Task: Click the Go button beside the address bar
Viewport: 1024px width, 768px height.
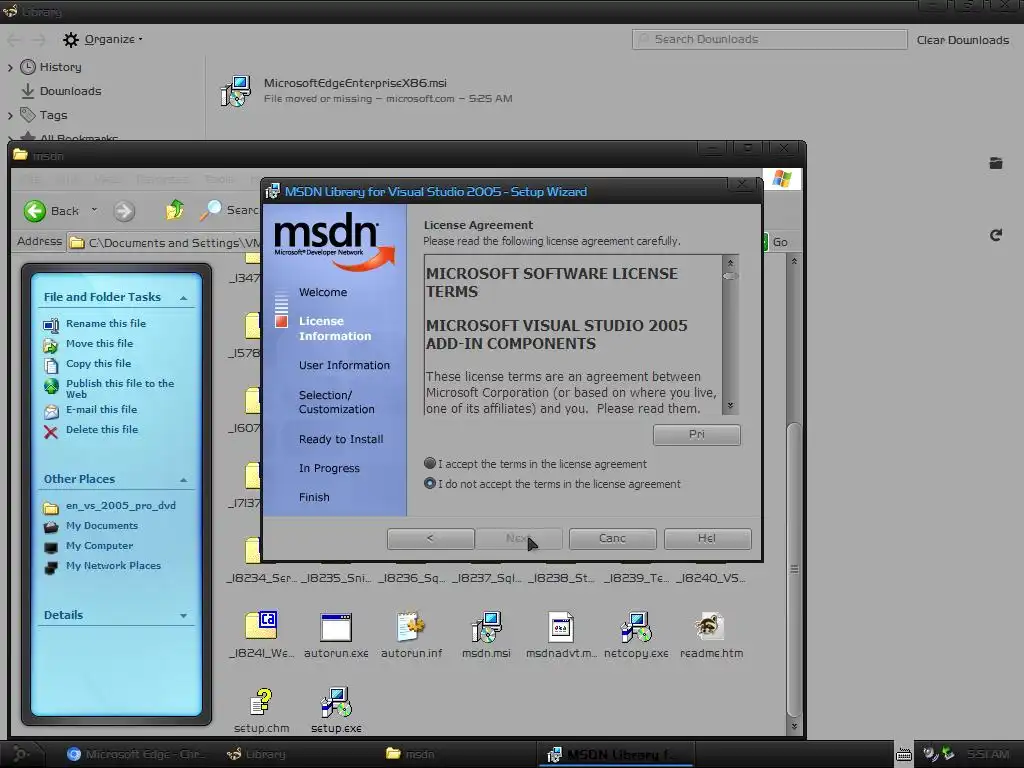Action: coord(776,242)
